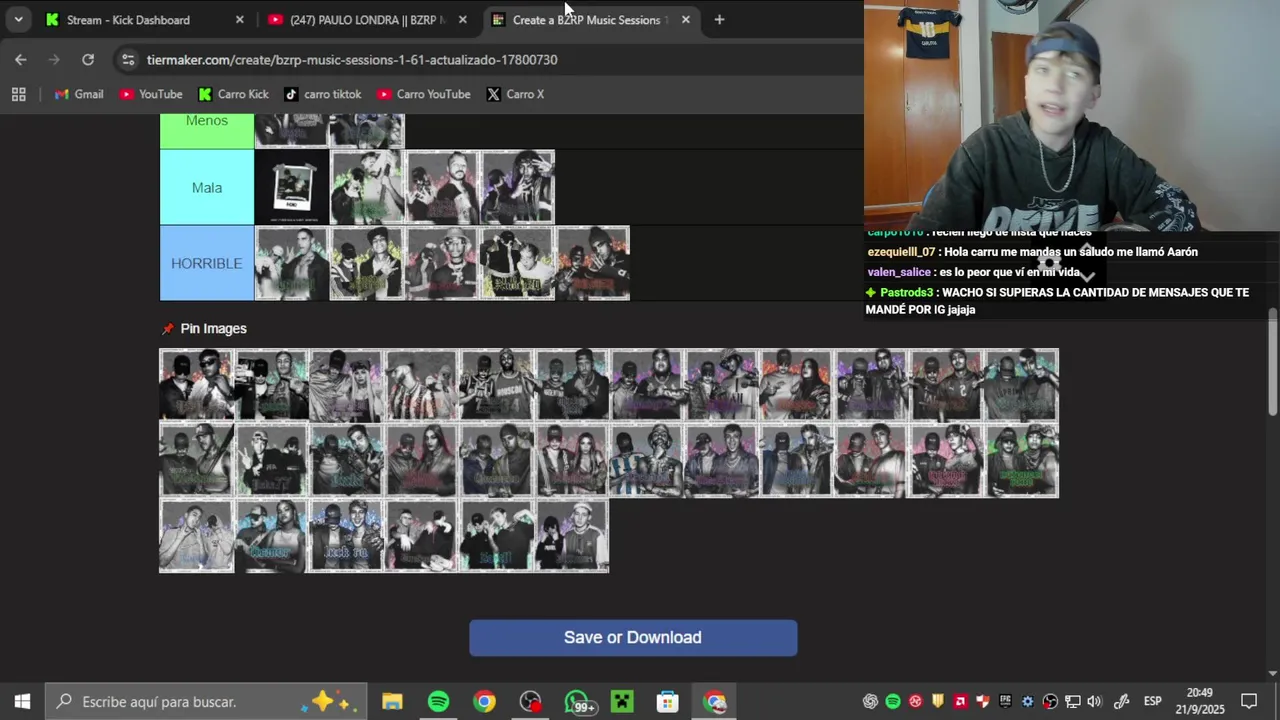Open WhatsApp taskbar icon with 99+ badge
Screen dimensions: 1280x720
click(x=577, y=702)
